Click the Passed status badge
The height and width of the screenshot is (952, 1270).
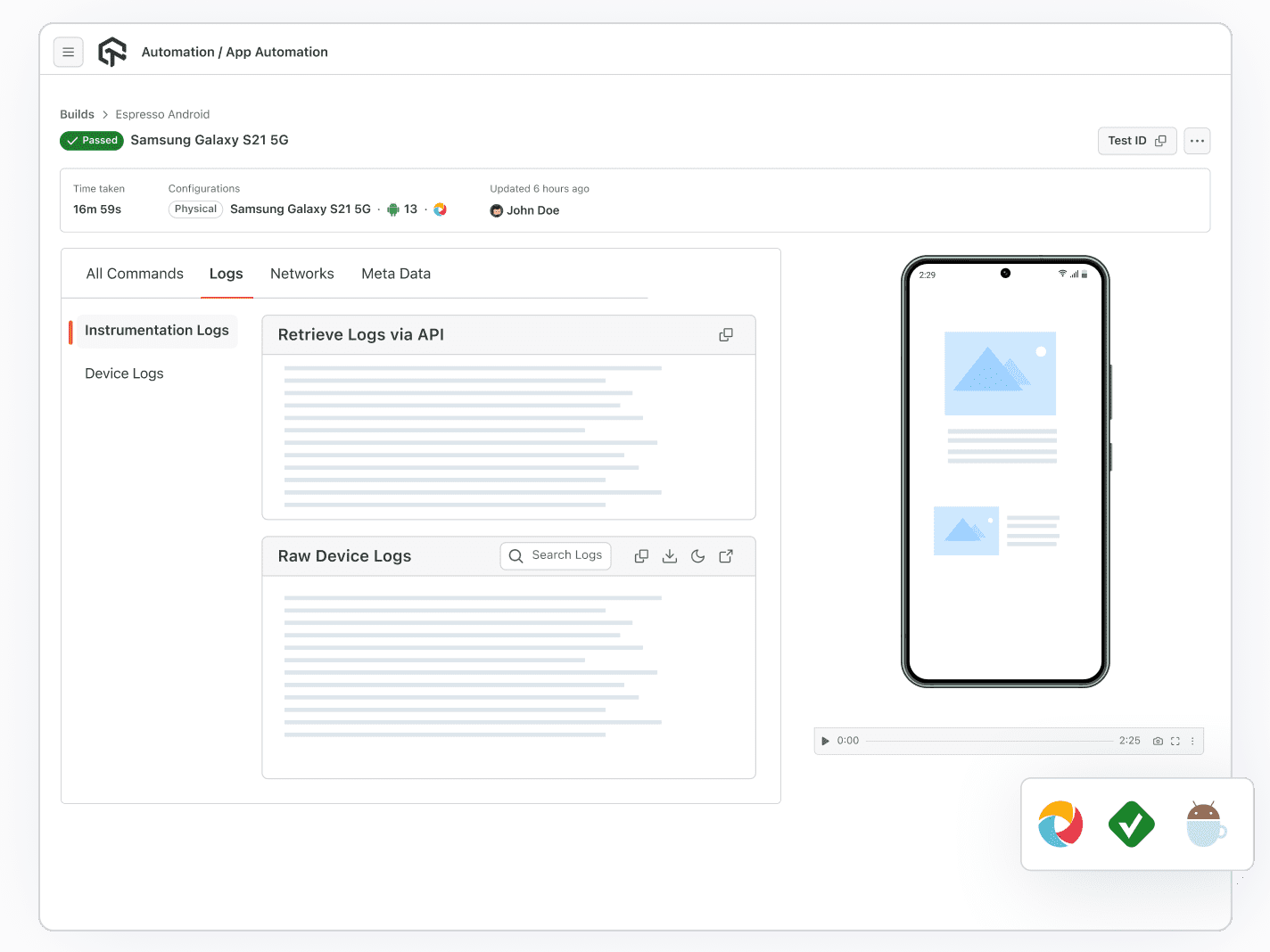[92, 141]
